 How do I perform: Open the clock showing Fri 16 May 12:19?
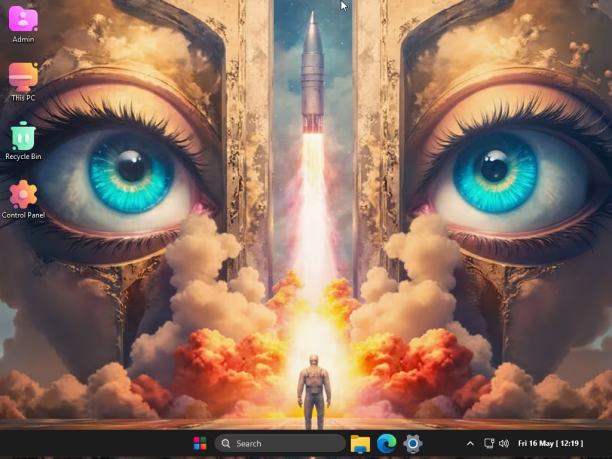point(550,443)
